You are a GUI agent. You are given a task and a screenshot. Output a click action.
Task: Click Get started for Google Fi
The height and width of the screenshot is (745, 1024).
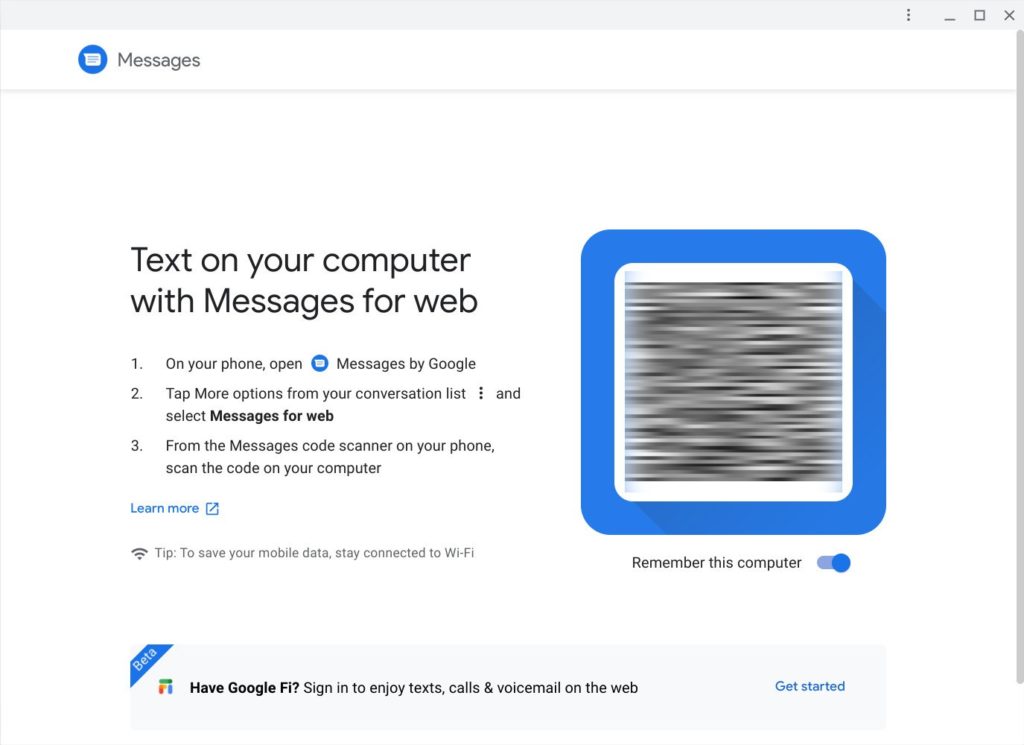click(810, 686)
